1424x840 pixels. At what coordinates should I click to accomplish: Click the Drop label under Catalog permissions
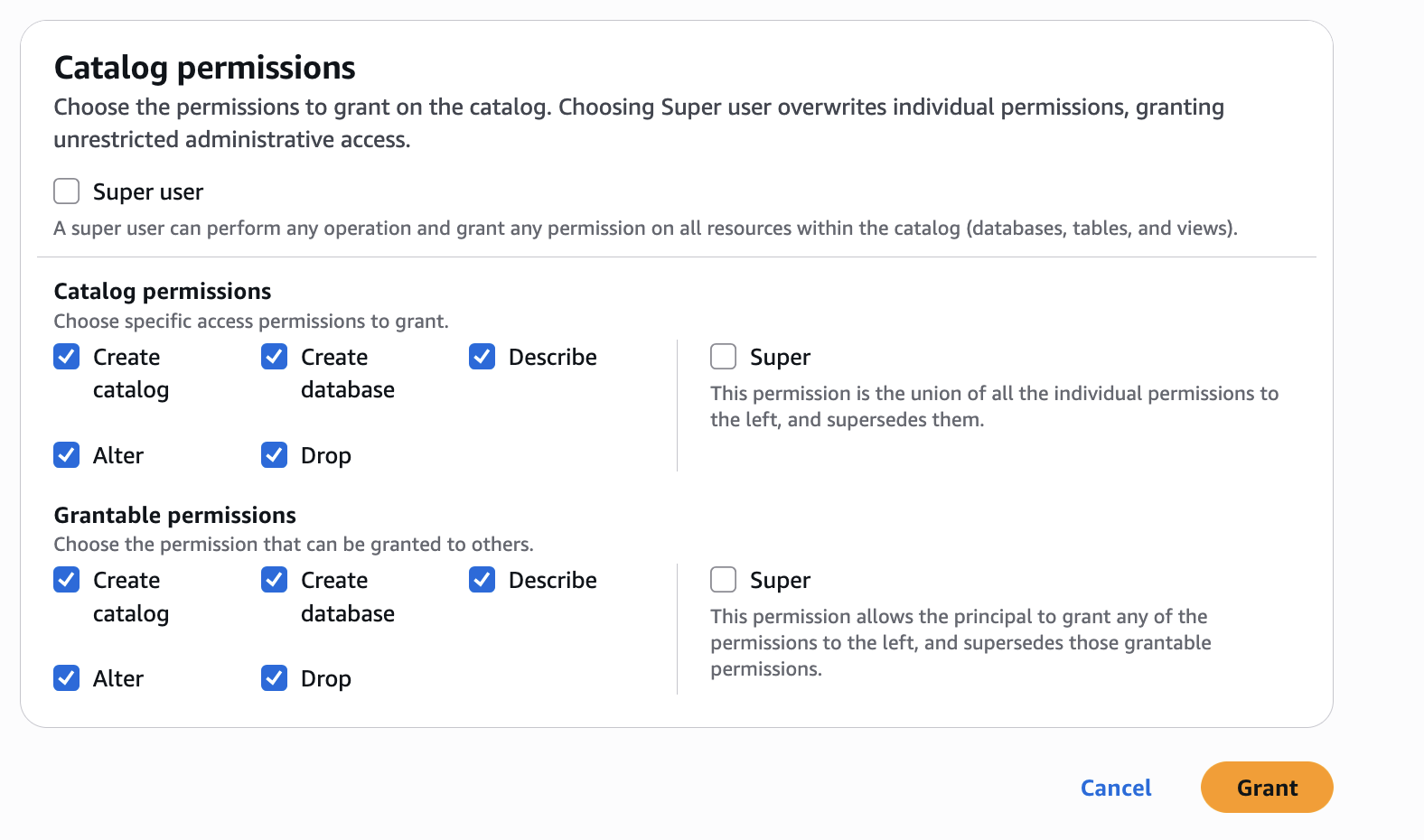pos(326,456)
